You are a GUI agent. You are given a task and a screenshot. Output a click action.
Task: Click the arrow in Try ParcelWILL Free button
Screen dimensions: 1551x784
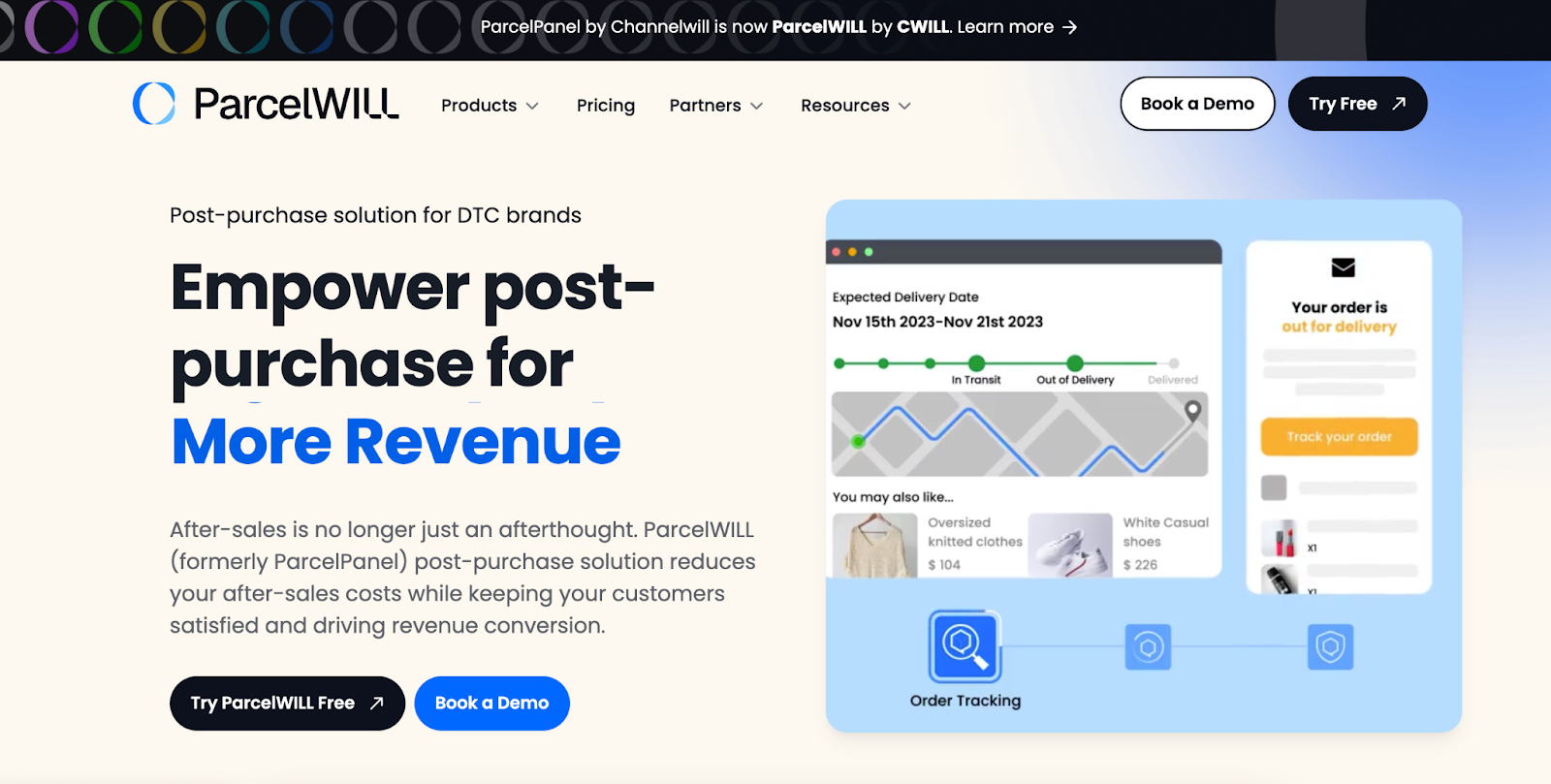point(377,704)
